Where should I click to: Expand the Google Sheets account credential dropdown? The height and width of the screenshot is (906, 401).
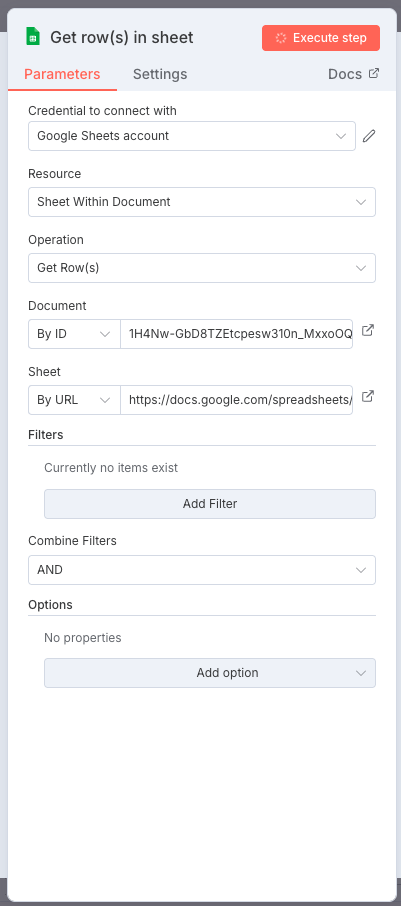pos(192,136)
